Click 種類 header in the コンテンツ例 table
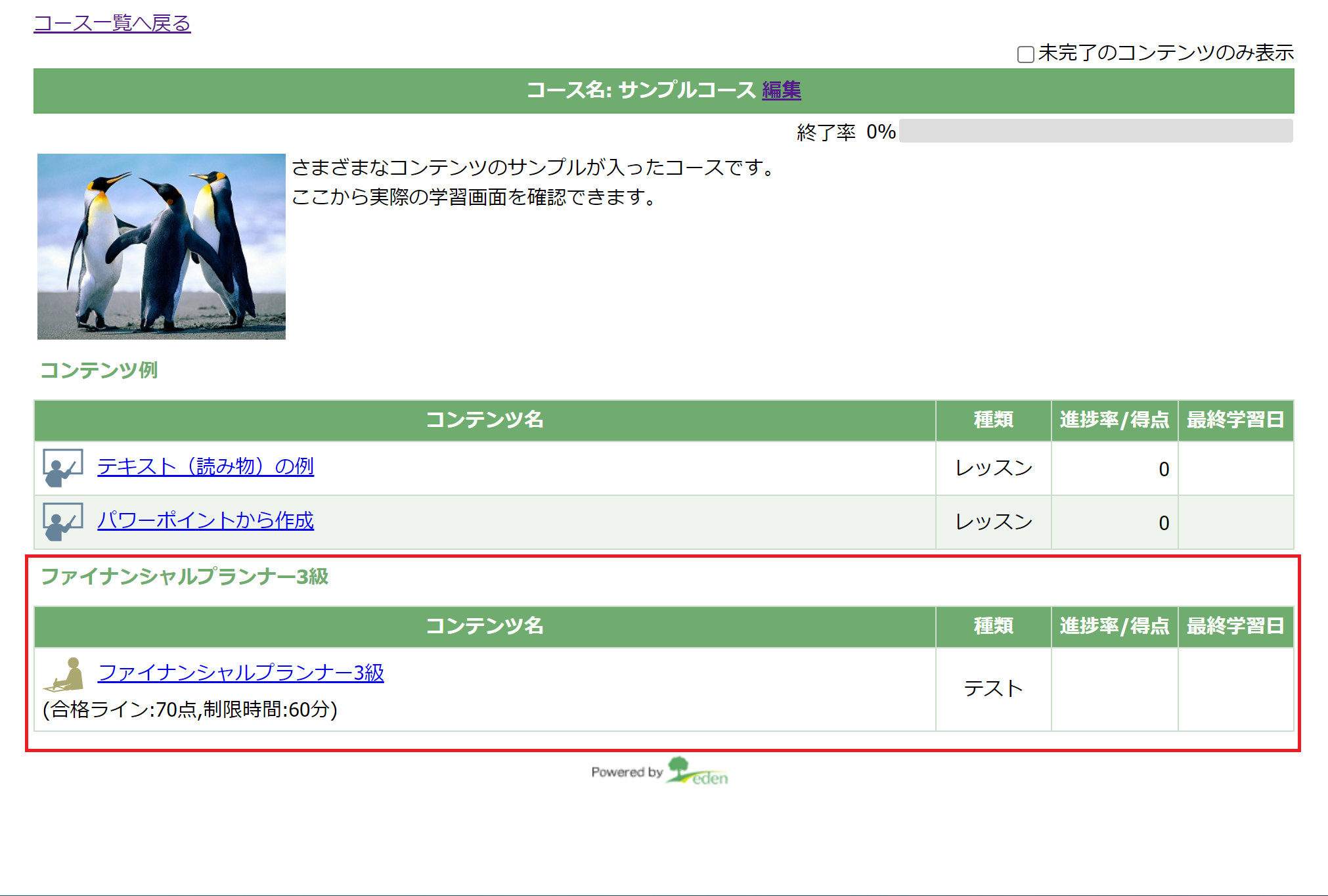This screenshot has height=896, width=1328. [x=993, y=420]
